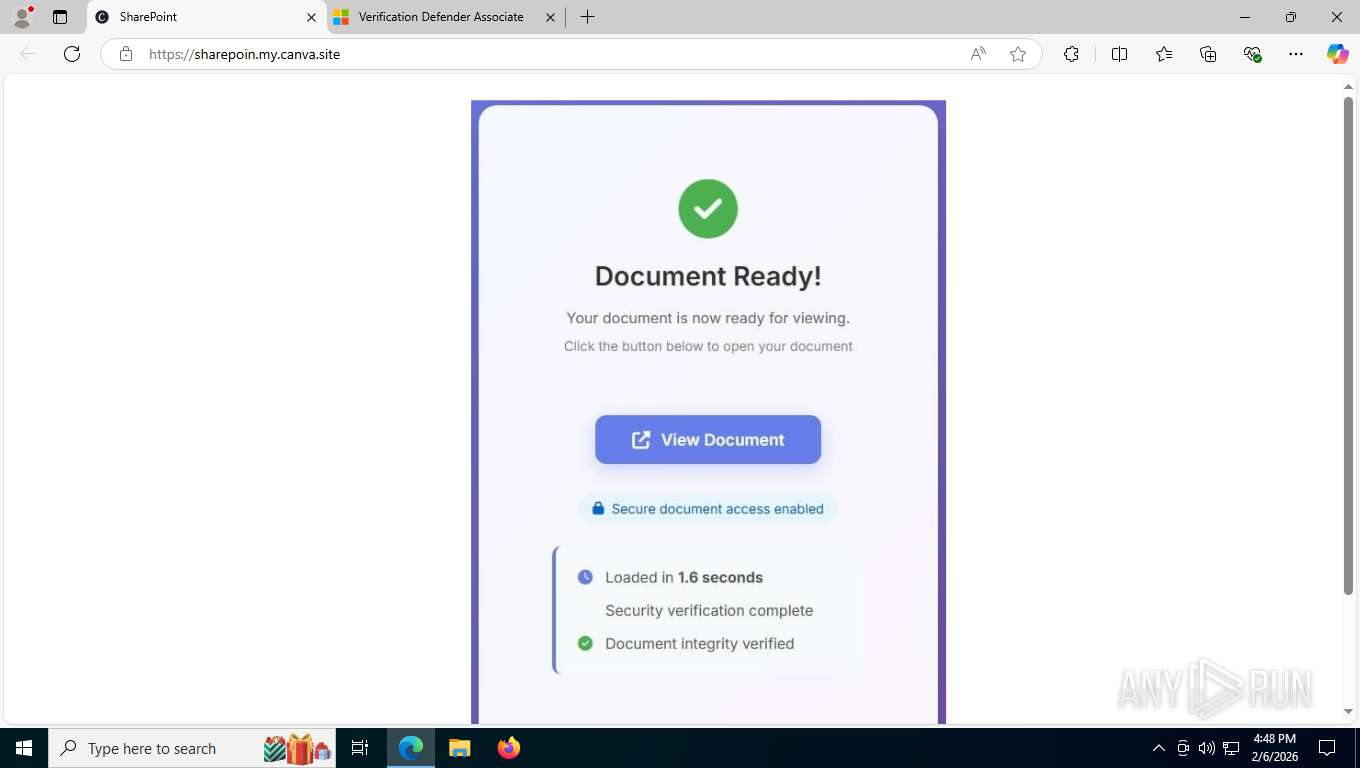
Task: Open the Favorites list
Action: (1164, 54)
